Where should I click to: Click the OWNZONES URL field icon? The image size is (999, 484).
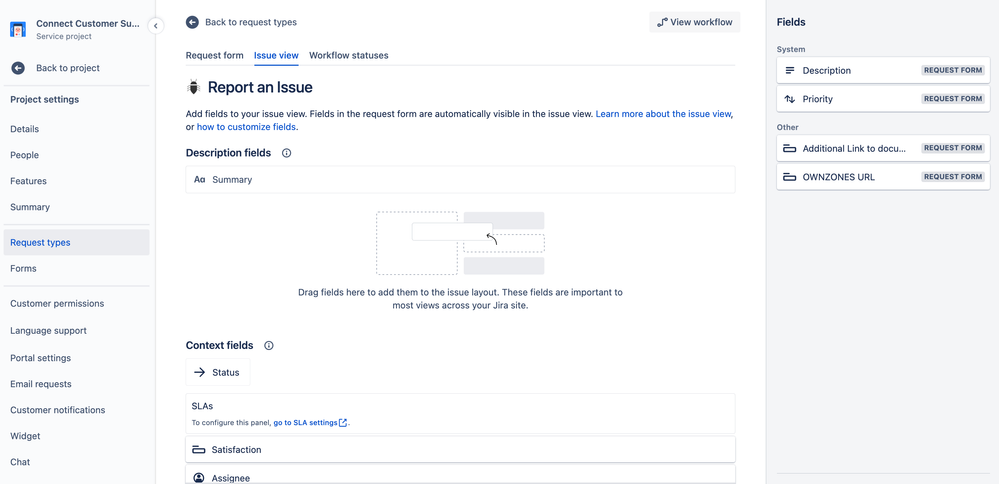[x=790, y=176]
